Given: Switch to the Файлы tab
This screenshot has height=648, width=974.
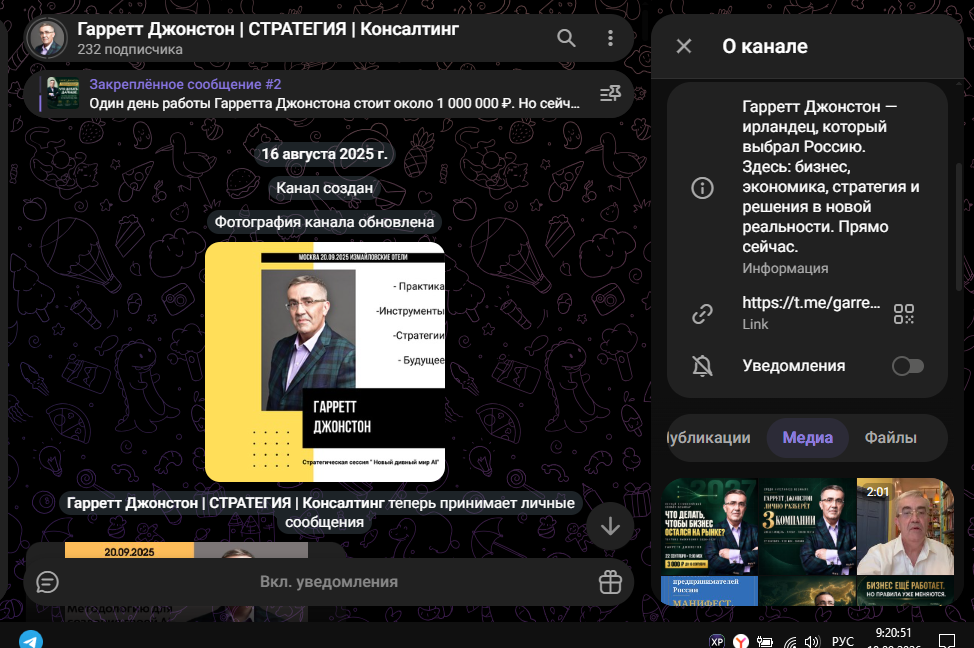Looking at the screenshot, I should point(890,438).
